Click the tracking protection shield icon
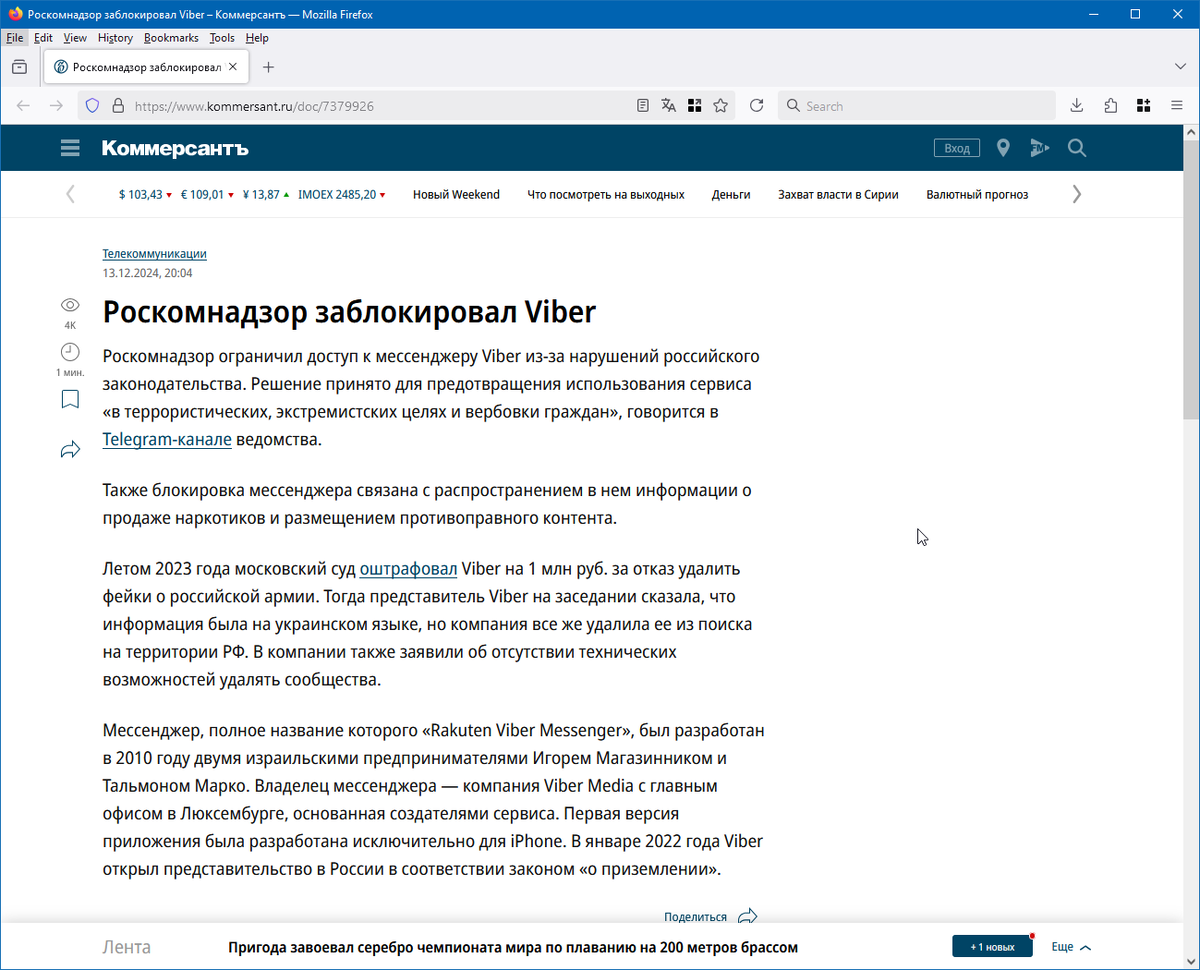 tap(92, 105)
